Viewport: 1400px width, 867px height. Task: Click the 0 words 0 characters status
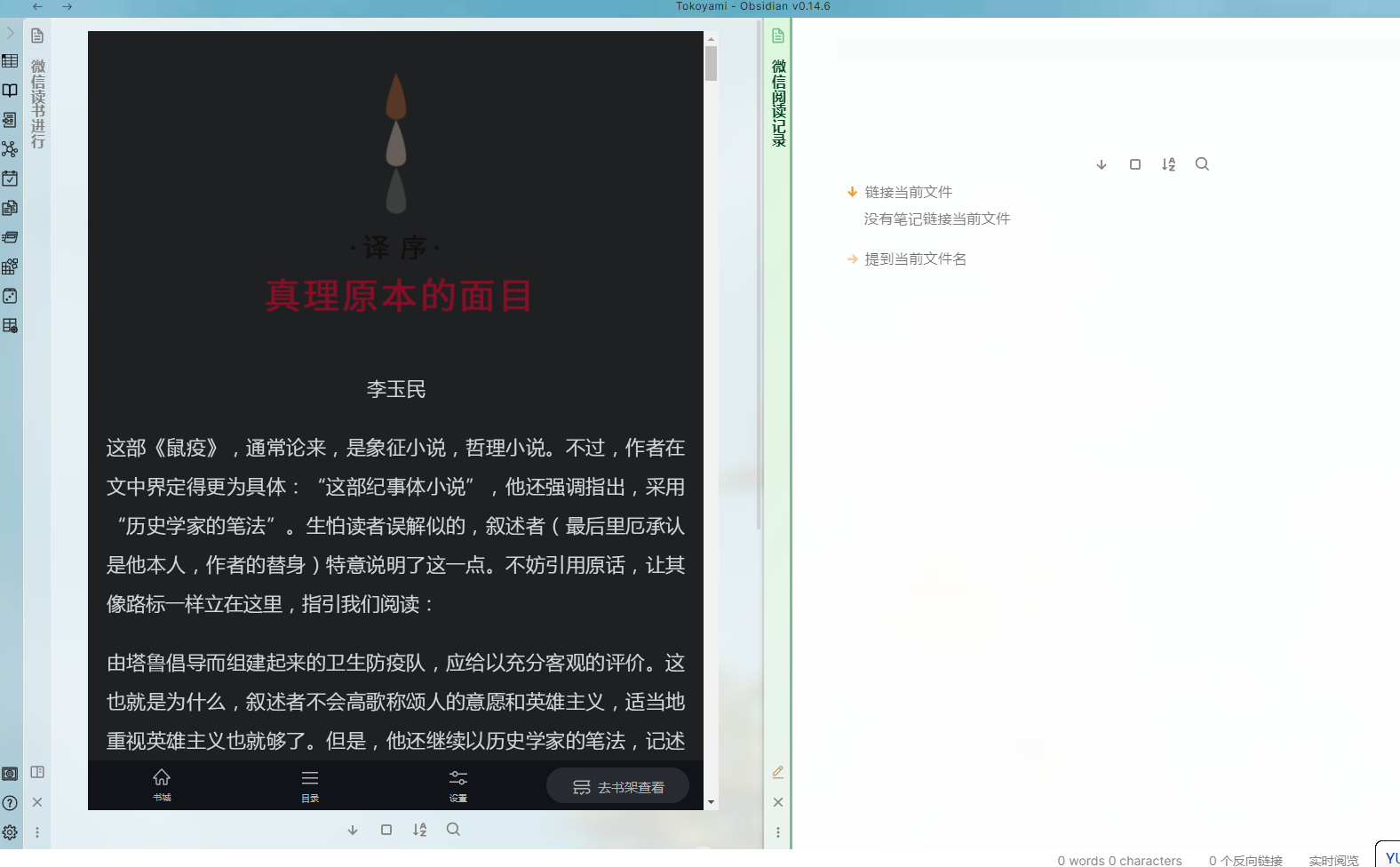[1119, 860]
